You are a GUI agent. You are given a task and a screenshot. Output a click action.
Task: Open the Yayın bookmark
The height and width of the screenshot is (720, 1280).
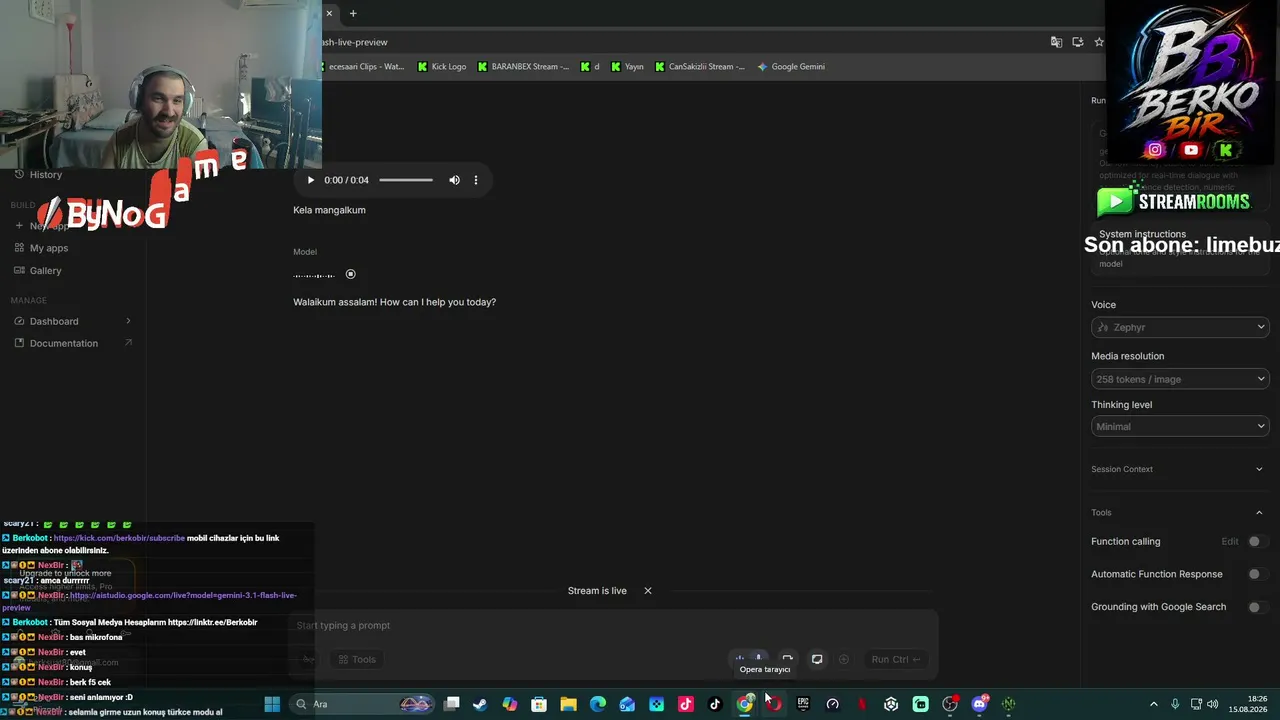pos(626,67)
